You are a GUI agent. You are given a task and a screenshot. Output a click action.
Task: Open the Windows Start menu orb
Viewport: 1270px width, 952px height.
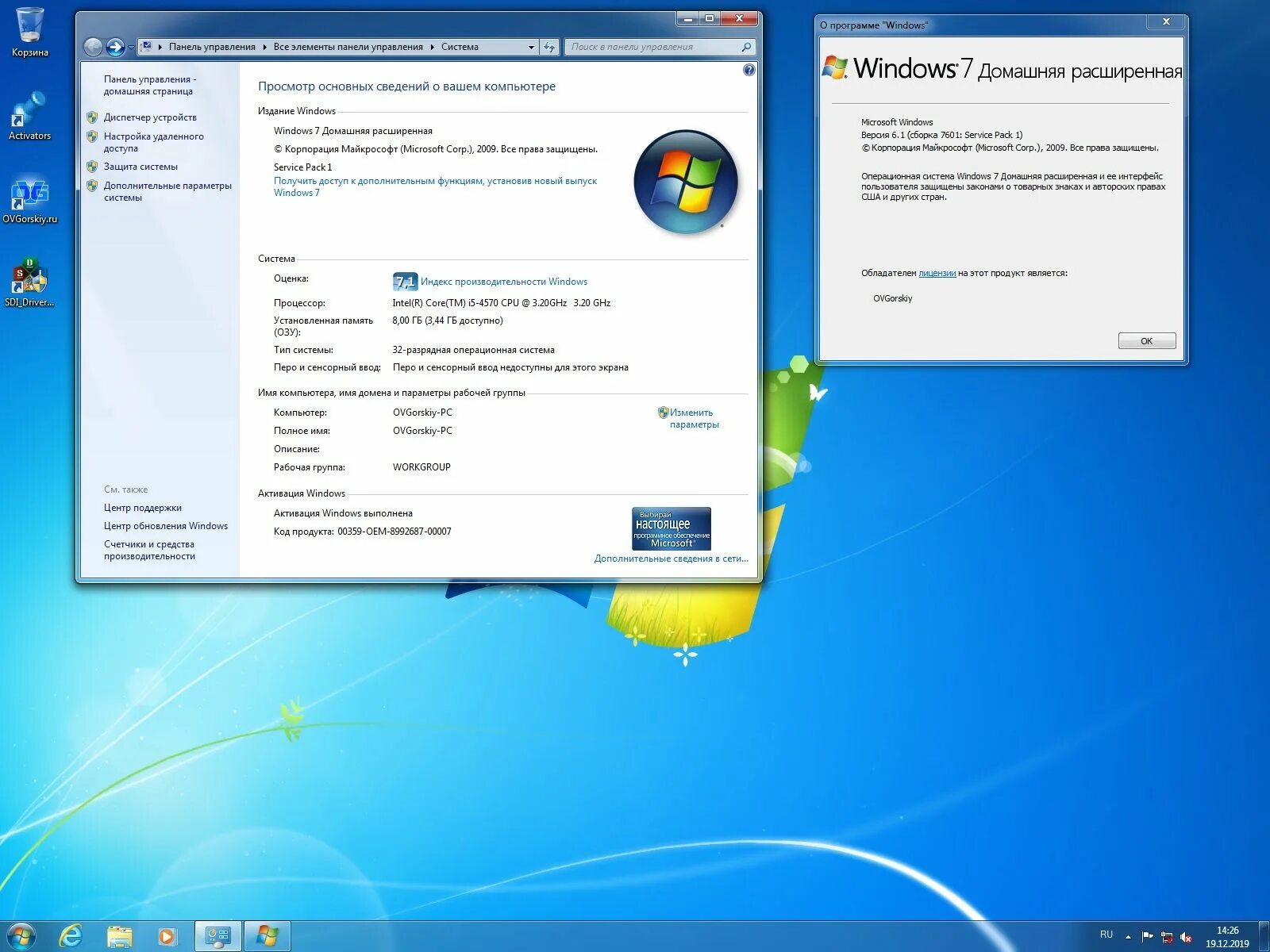[21, 936]
